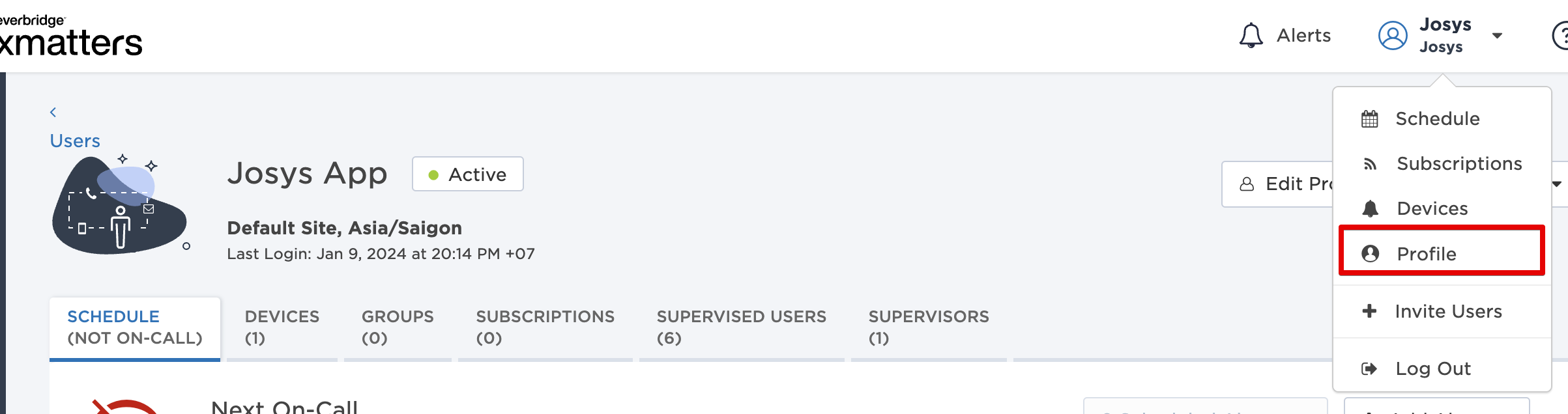Click the Invite Users plus icon
Image resolution: width=1568 pixels, height=414 pixels.
(1370, 311)
